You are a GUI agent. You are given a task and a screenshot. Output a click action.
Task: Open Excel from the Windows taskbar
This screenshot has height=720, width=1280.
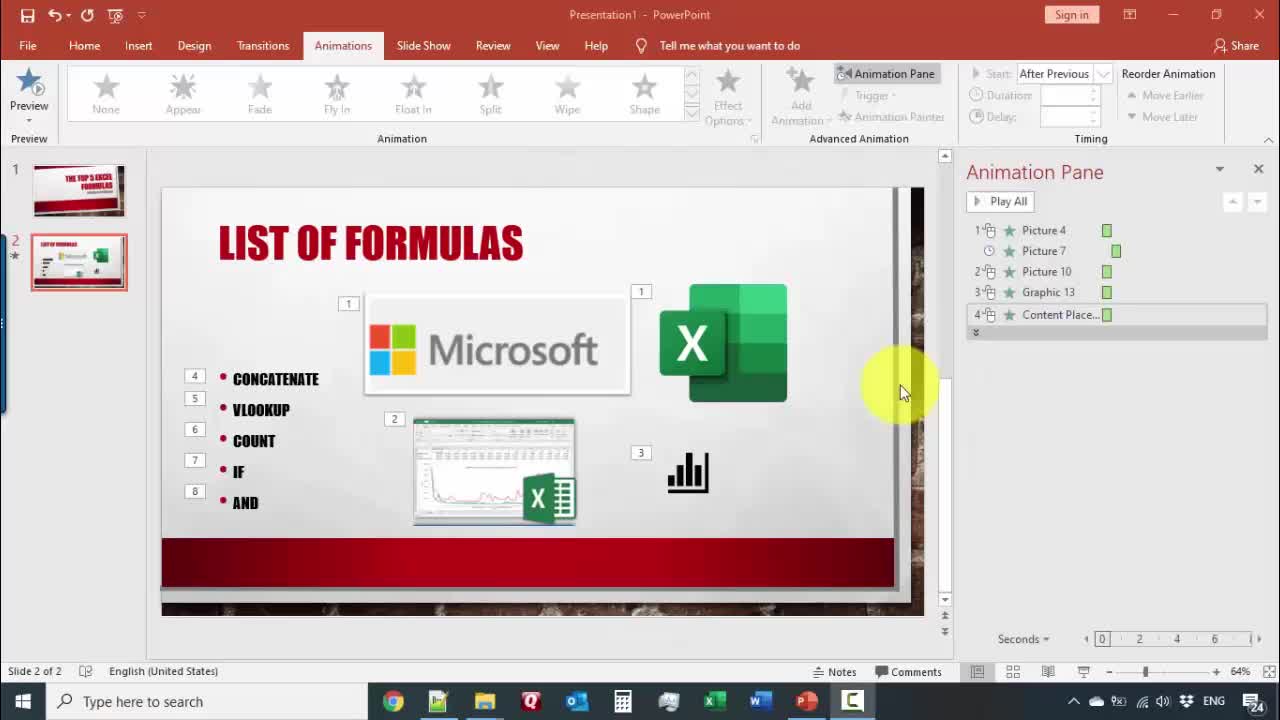coord(714,701)
